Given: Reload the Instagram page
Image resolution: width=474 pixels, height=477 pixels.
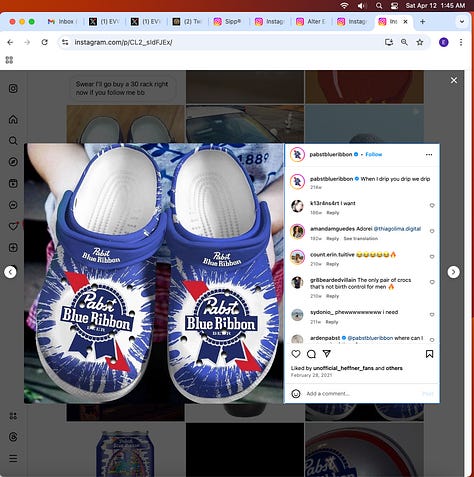Looking at the screenshot, I should coord(44,42).
